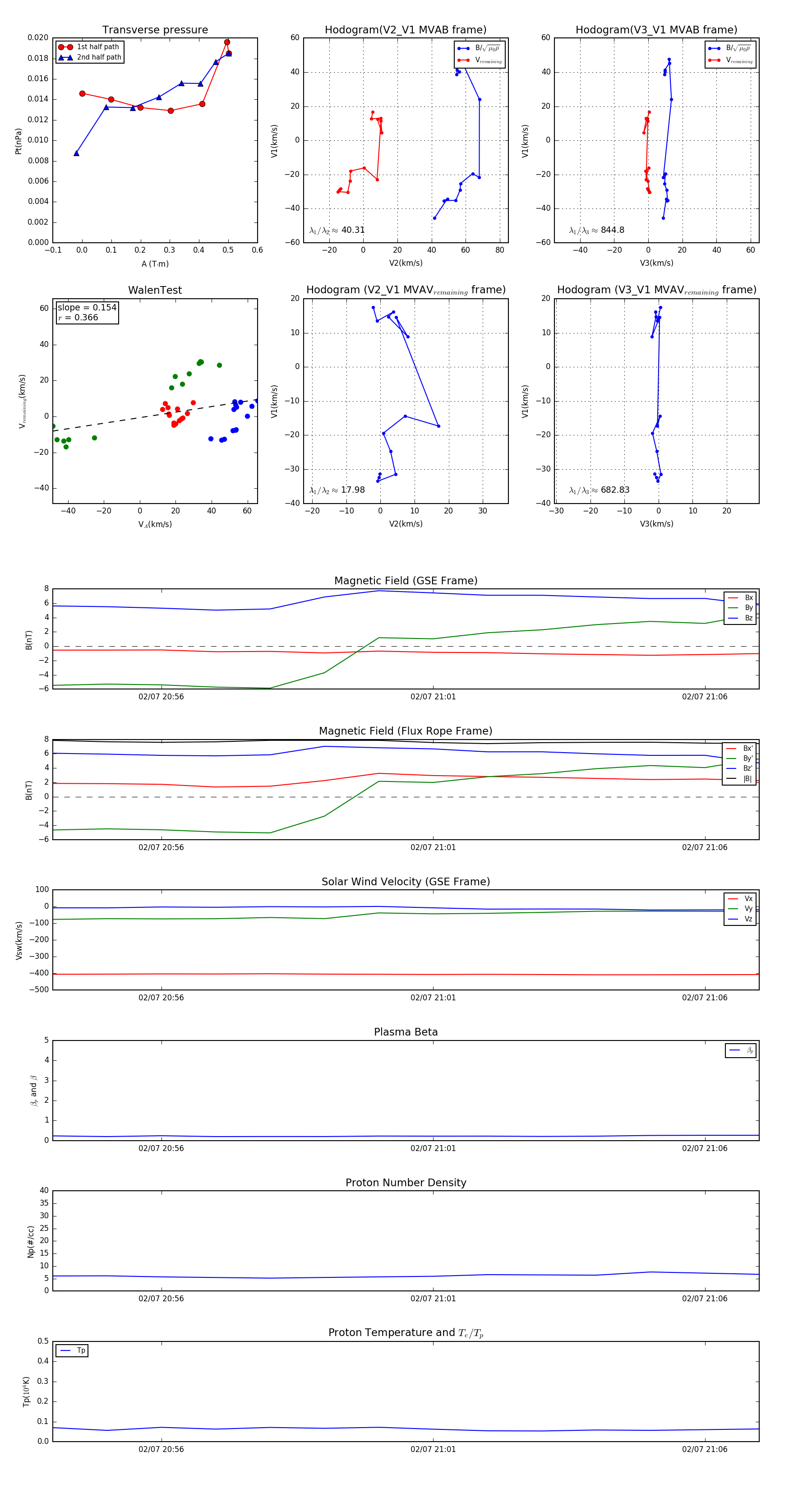Click the 'VA(km/s)' axis label in WalenTest
The height and width of the screenshot is (1489, 812).
(x=155, y=524)
